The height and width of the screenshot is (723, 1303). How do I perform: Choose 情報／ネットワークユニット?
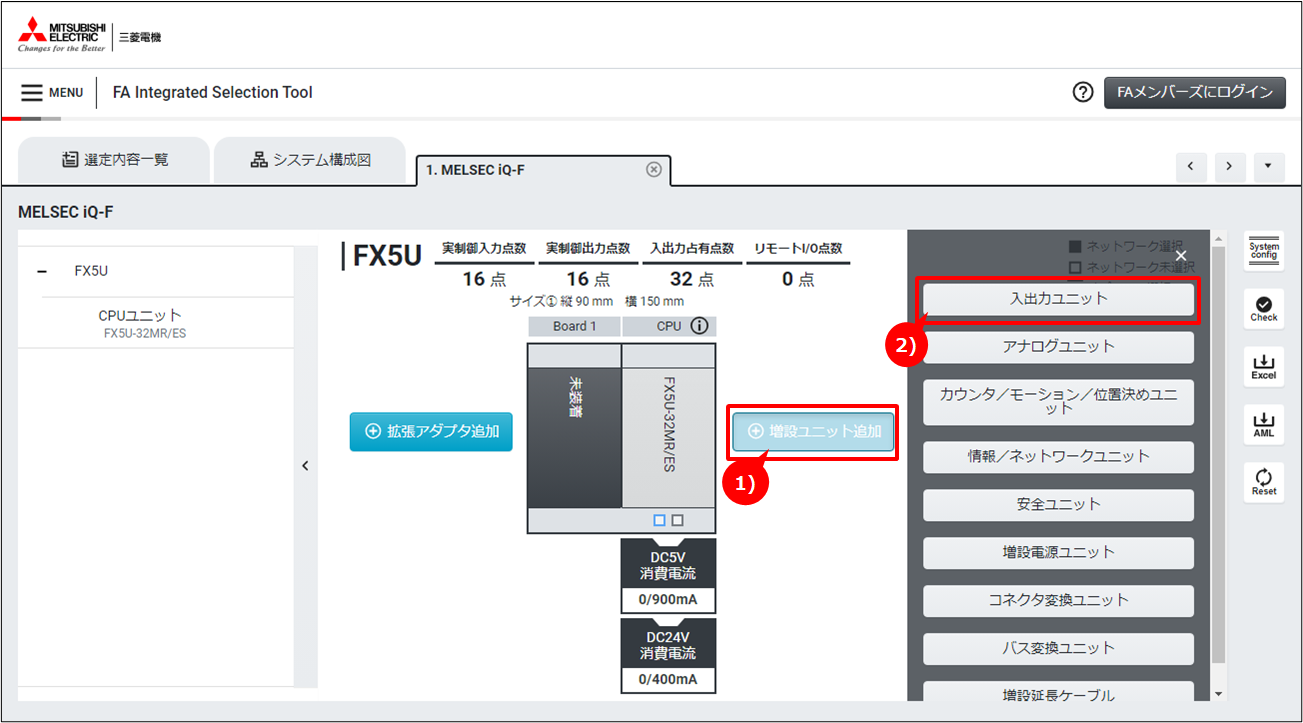pos(1058,457)
